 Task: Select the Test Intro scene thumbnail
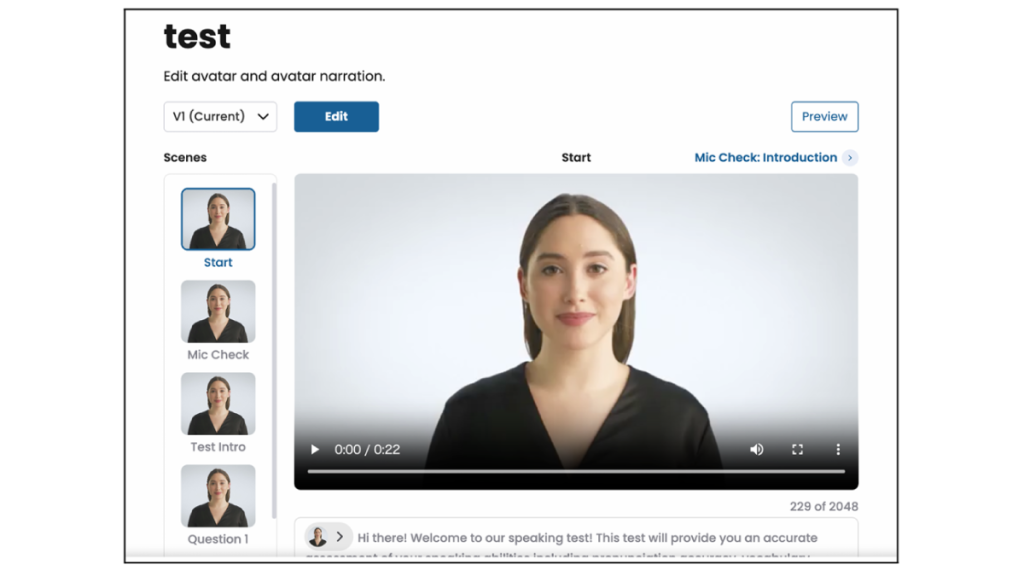tap(218, 404)
